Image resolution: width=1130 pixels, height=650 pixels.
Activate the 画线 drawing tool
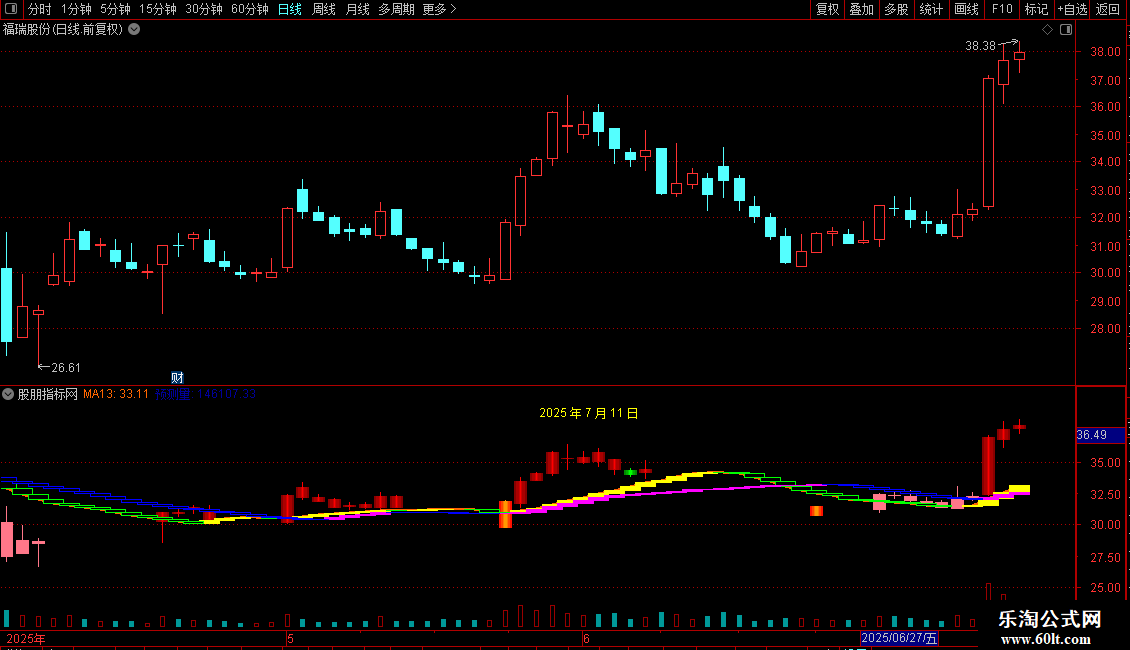click(x=966, y=9)
